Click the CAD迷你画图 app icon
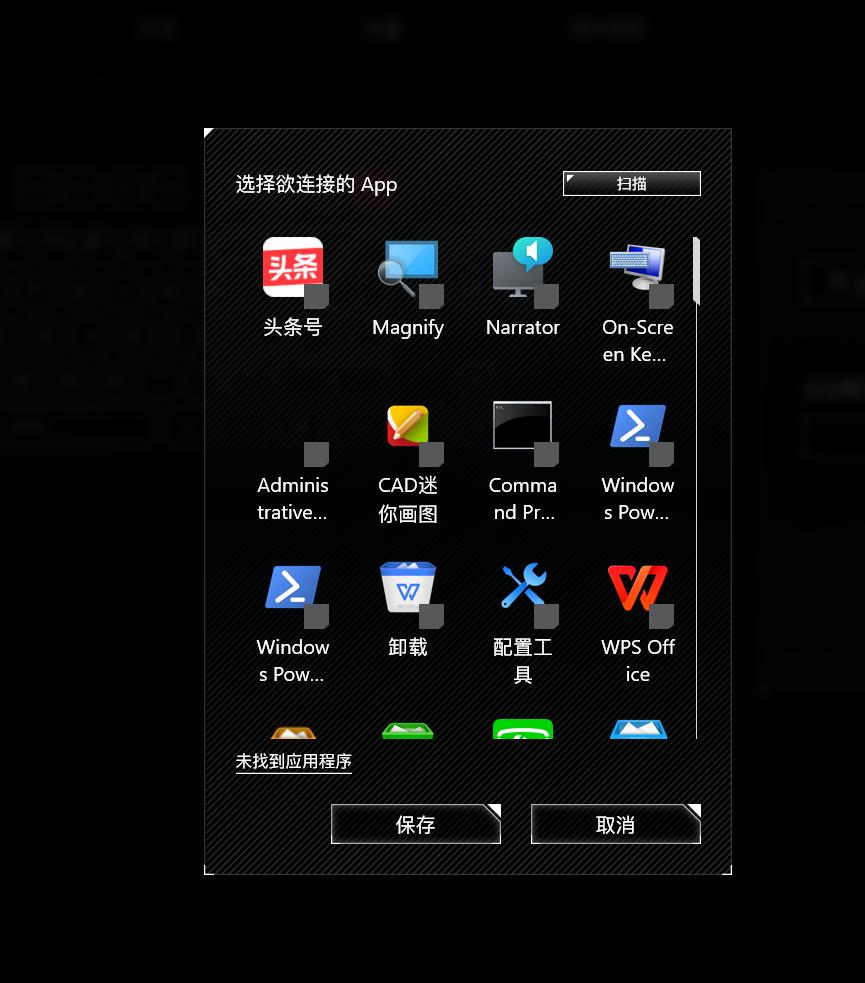Viewport: 865px width, 983px height. click(x=408, y=424)
